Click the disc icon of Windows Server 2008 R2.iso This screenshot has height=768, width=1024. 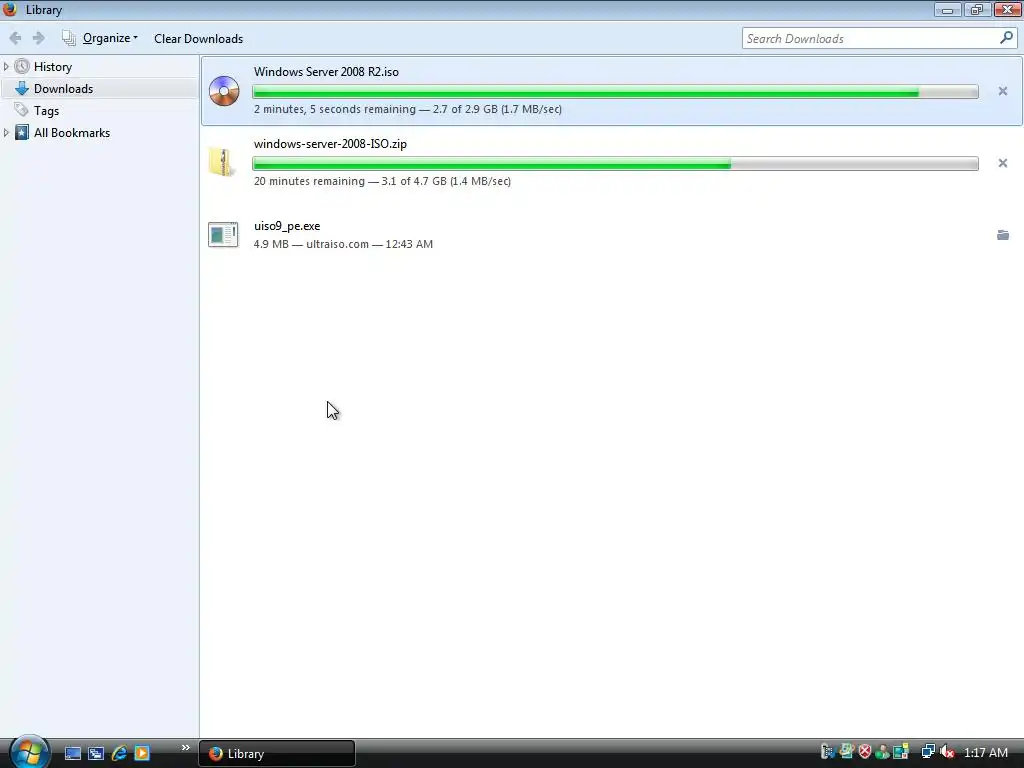224,91
